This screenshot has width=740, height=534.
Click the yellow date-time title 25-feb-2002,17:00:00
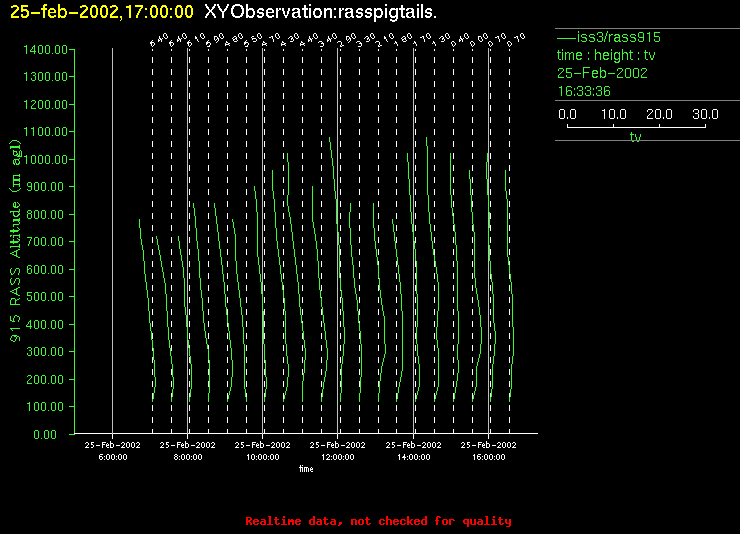(x=102, y=11)
